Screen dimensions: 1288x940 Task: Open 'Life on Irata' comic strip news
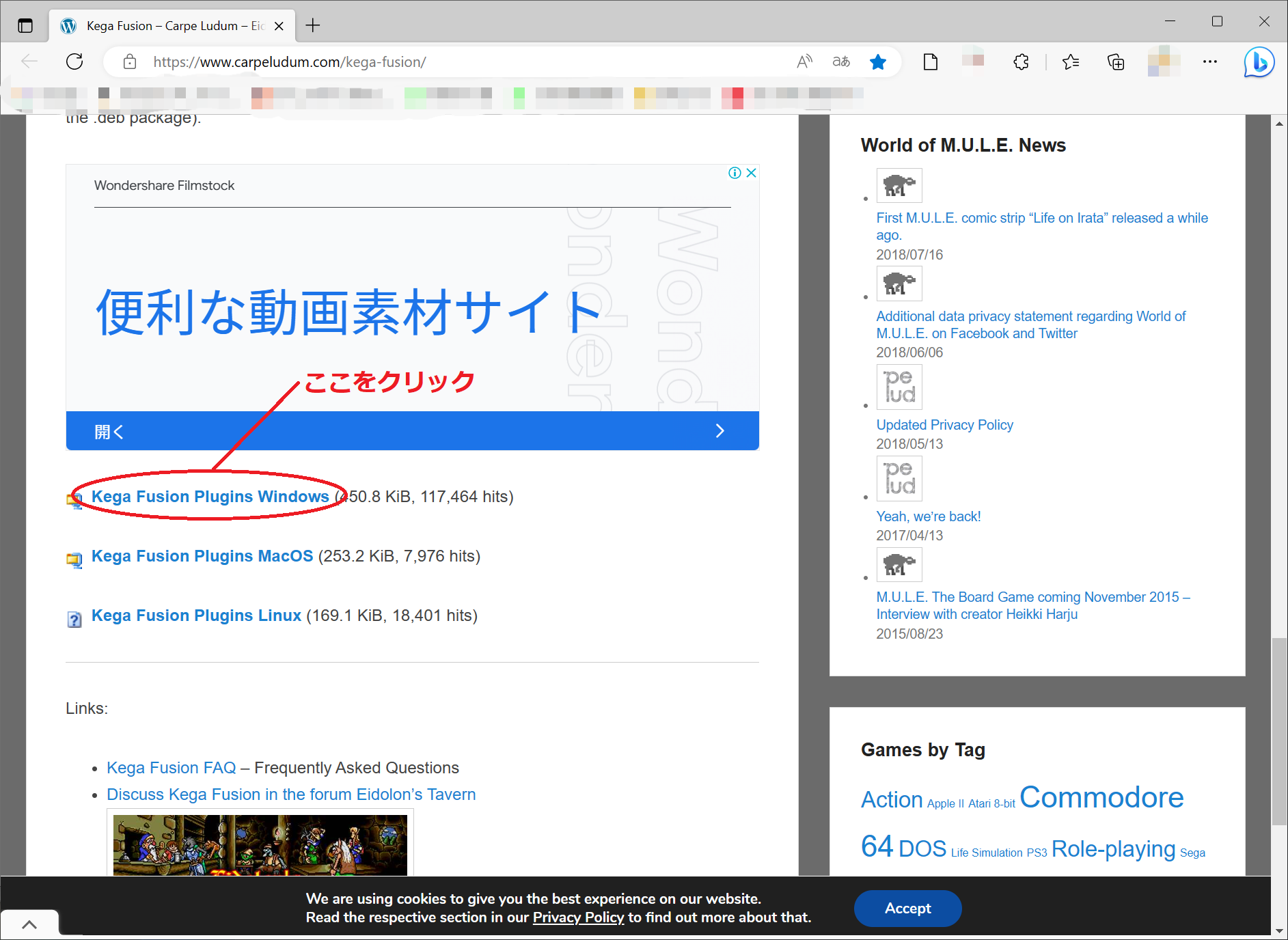(x=1042, y=226)
